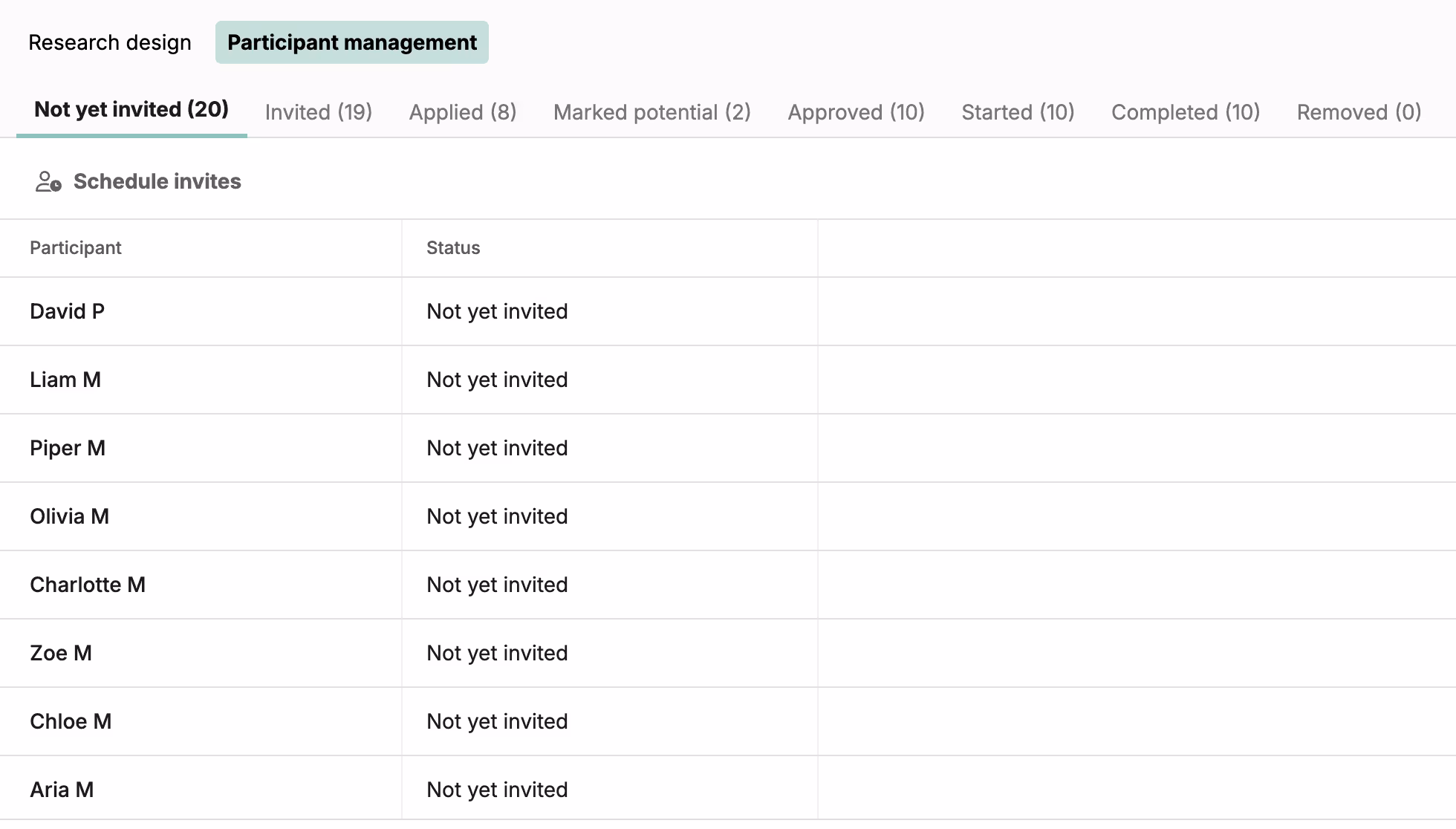The width and height of the screenshot is (1456, 829).
Task: Click the Participant column header
Action: 76,248
